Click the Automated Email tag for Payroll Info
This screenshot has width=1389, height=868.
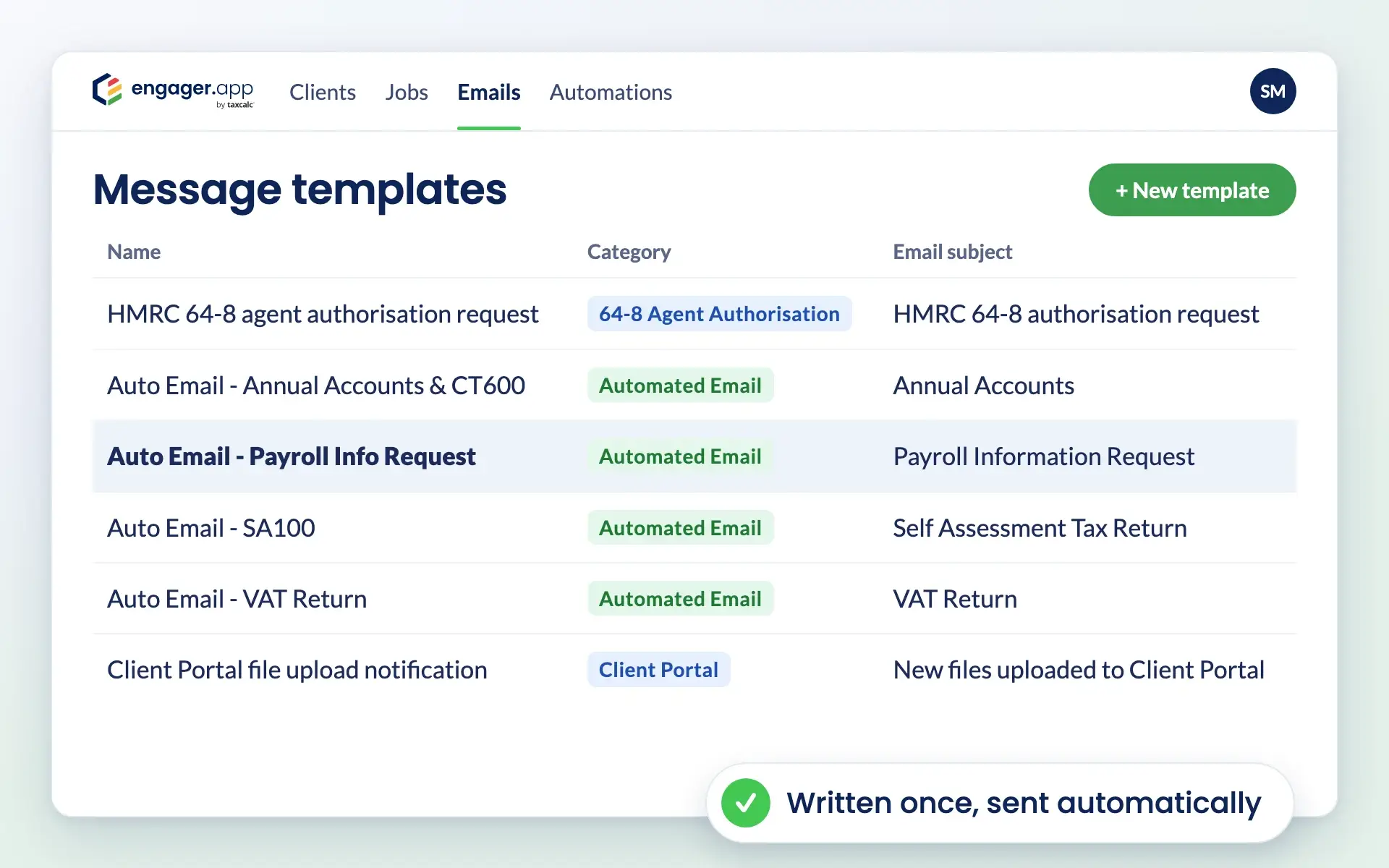[680, 456]
